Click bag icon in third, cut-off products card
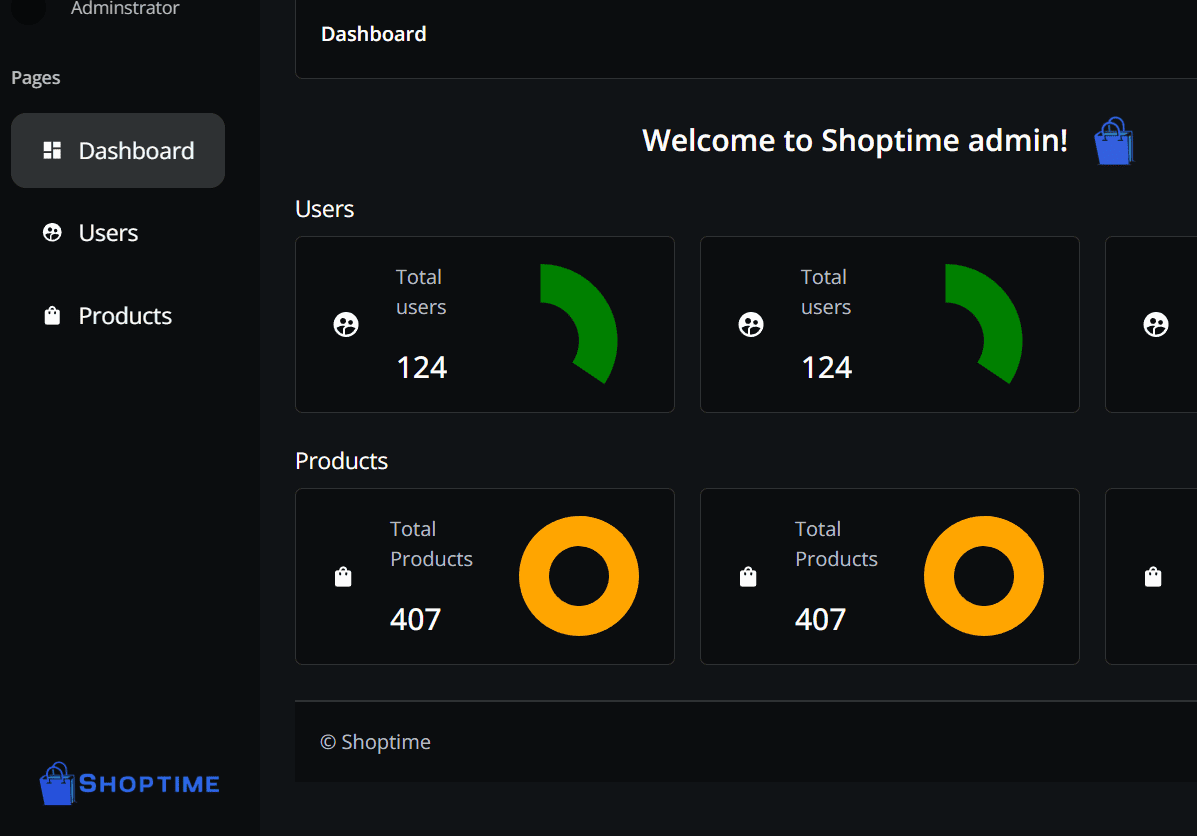Image resolution: width=1197 pixels, height=836 pixels. (1153, 577)
